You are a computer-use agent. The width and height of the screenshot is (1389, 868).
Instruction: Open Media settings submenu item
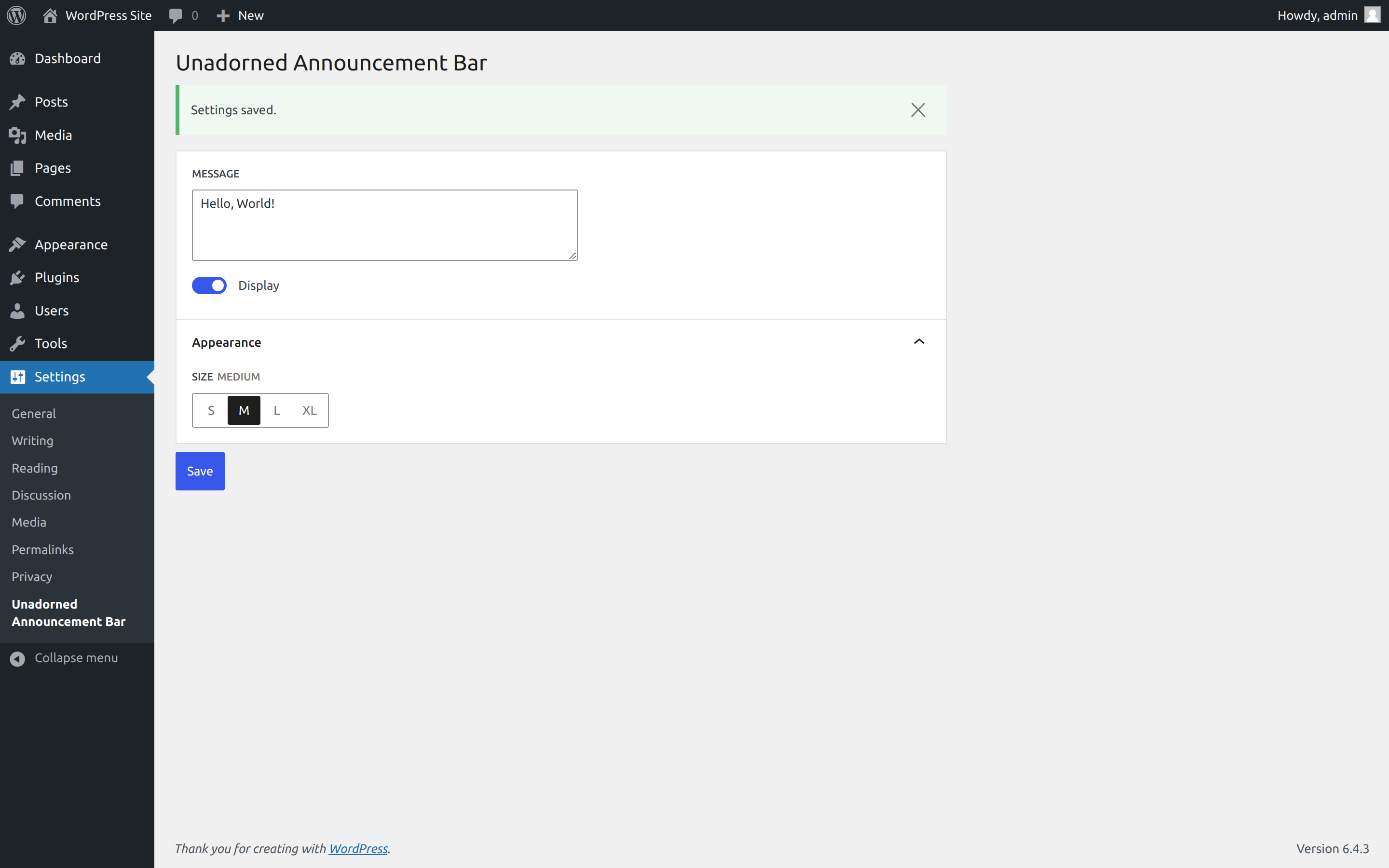click(x=29, y=522)
